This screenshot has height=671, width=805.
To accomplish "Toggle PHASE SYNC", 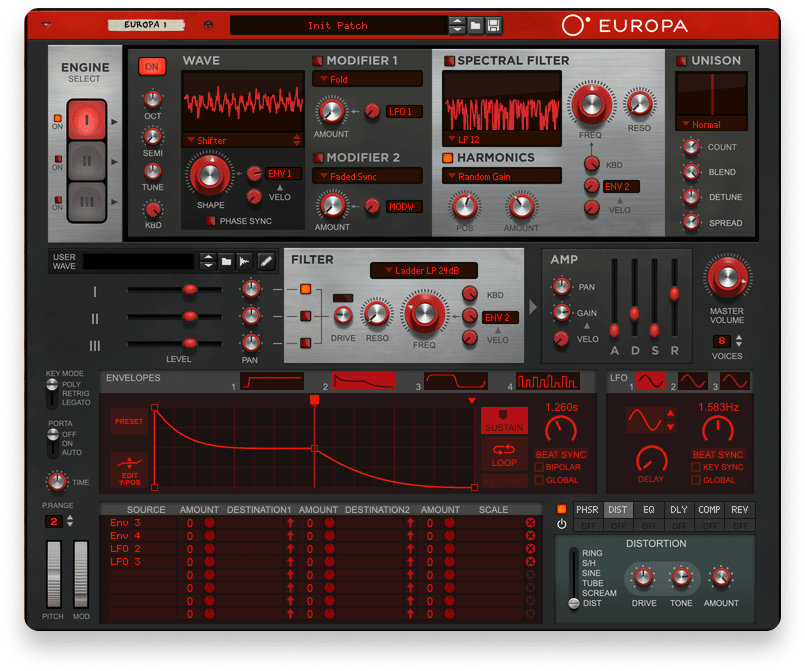I will 210,221.
